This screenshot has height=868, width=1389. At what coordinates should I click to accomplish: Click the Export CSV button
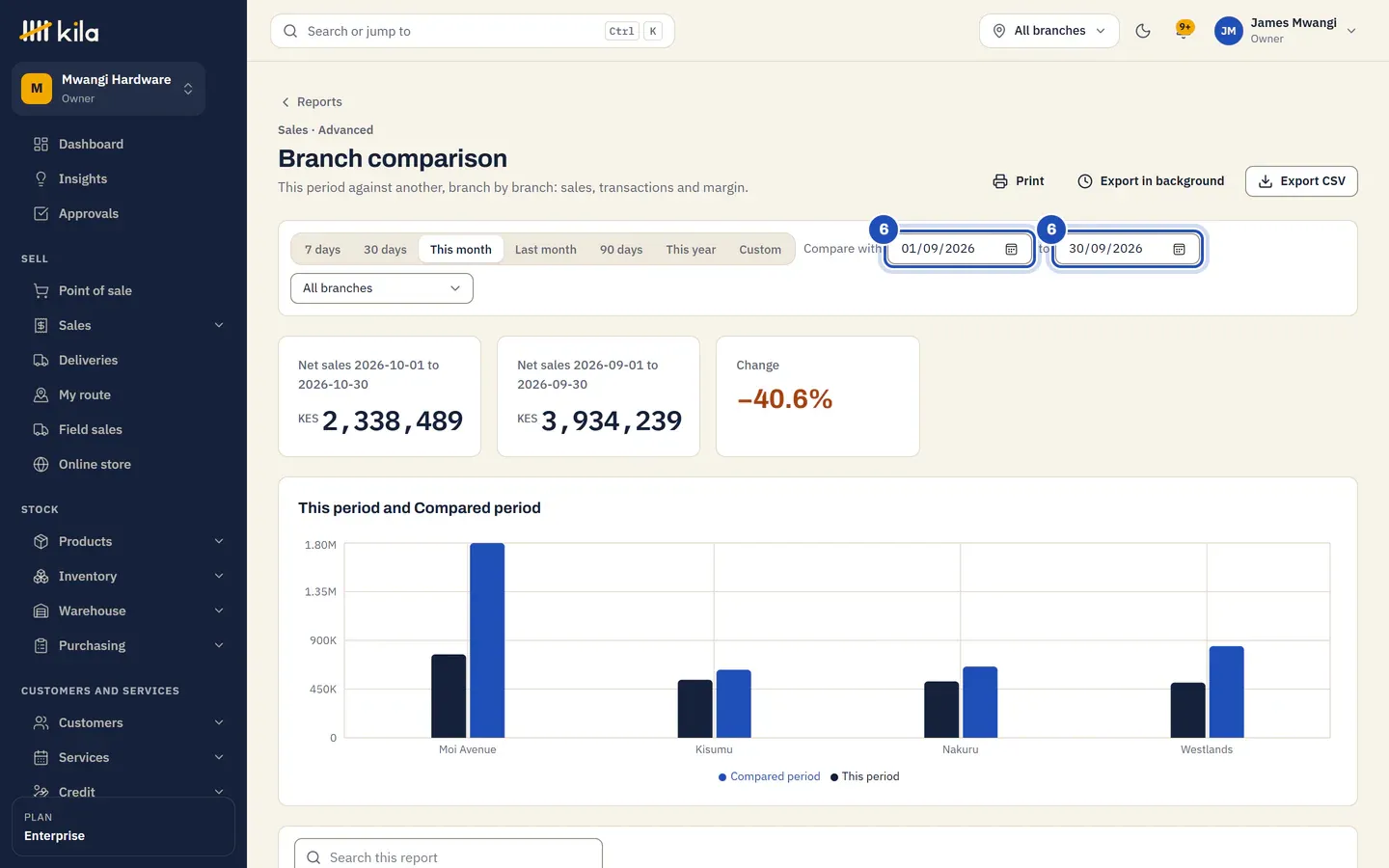(1301, 181)
